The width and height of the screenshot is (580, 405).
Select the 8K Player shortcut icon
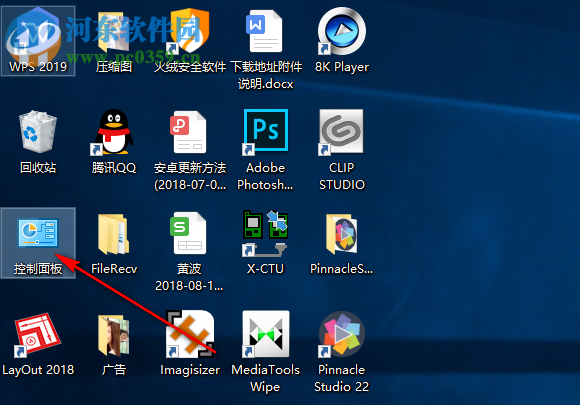click(341, 31)
